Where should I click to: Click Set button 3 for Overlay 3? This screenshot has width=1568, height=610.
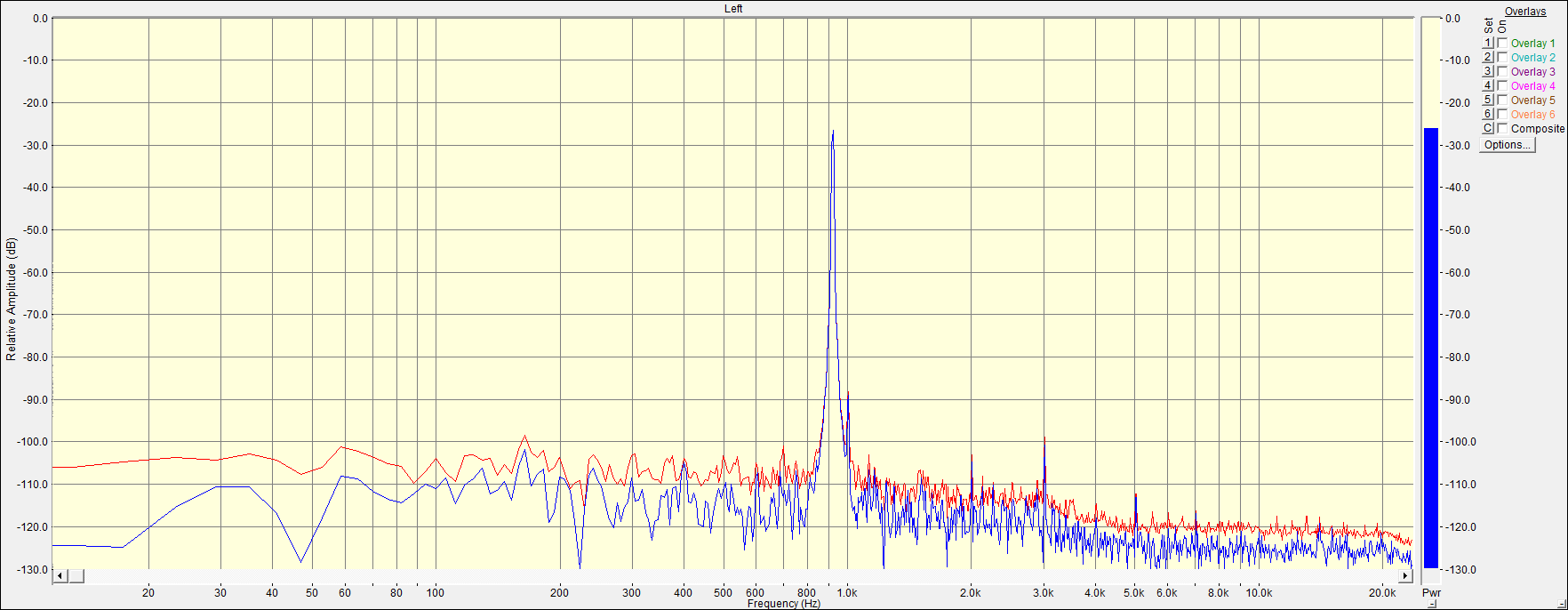1487,71
